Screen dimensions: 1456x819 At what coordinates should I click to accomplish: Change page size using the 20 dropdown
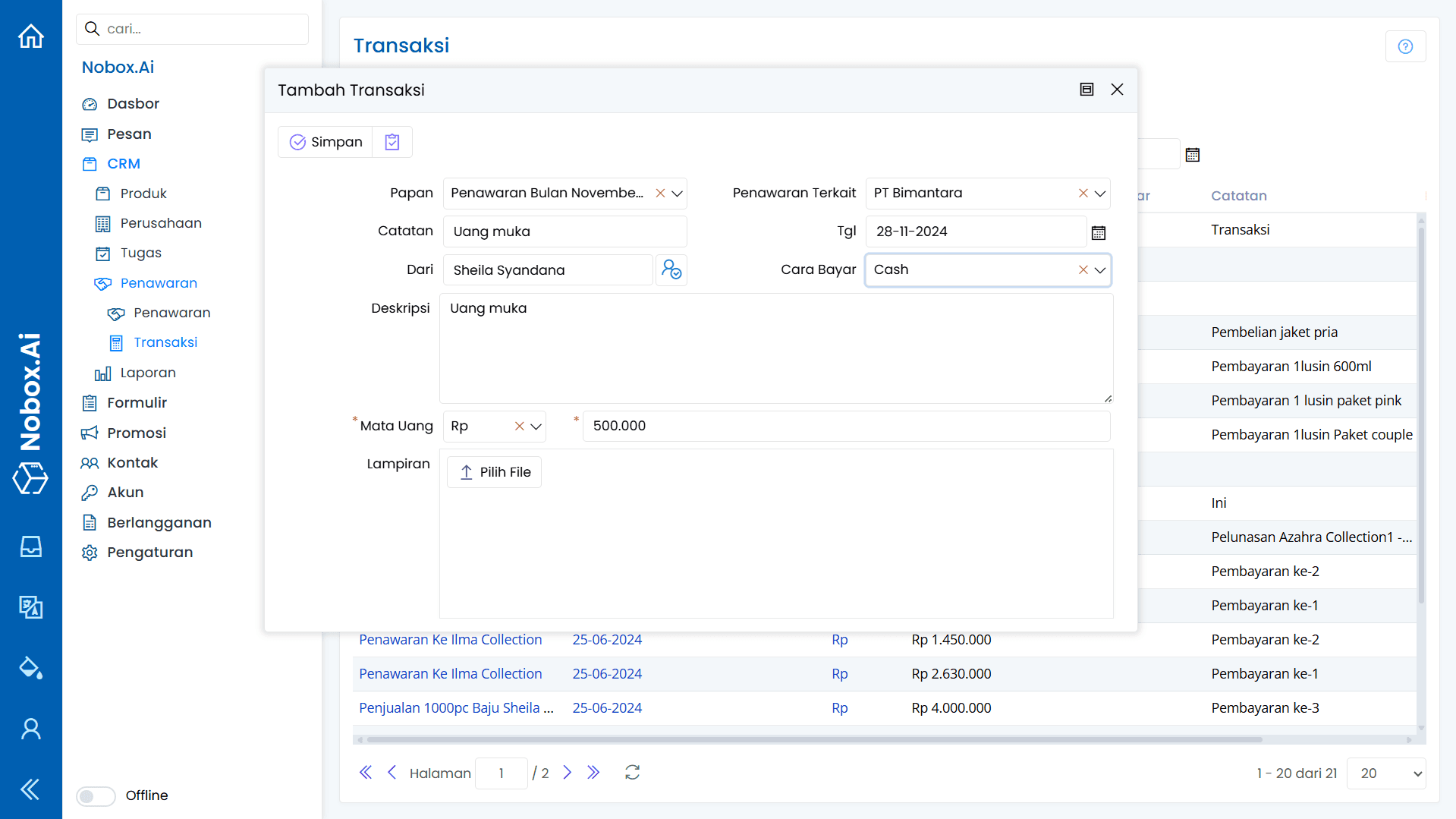click(x=1385, y=773)
